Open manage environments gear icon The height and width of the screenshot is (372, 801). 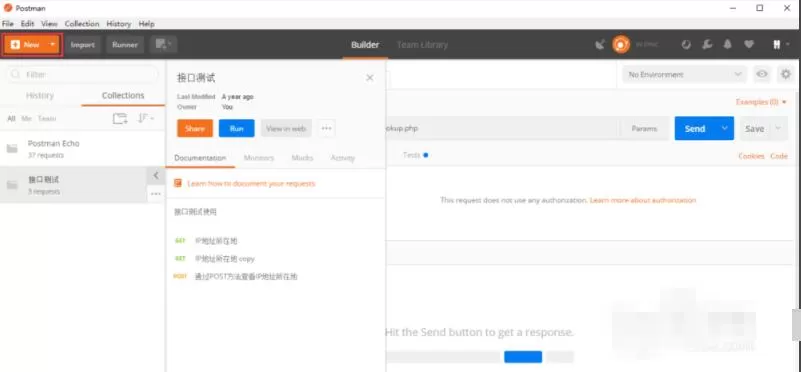coord(786,75)
